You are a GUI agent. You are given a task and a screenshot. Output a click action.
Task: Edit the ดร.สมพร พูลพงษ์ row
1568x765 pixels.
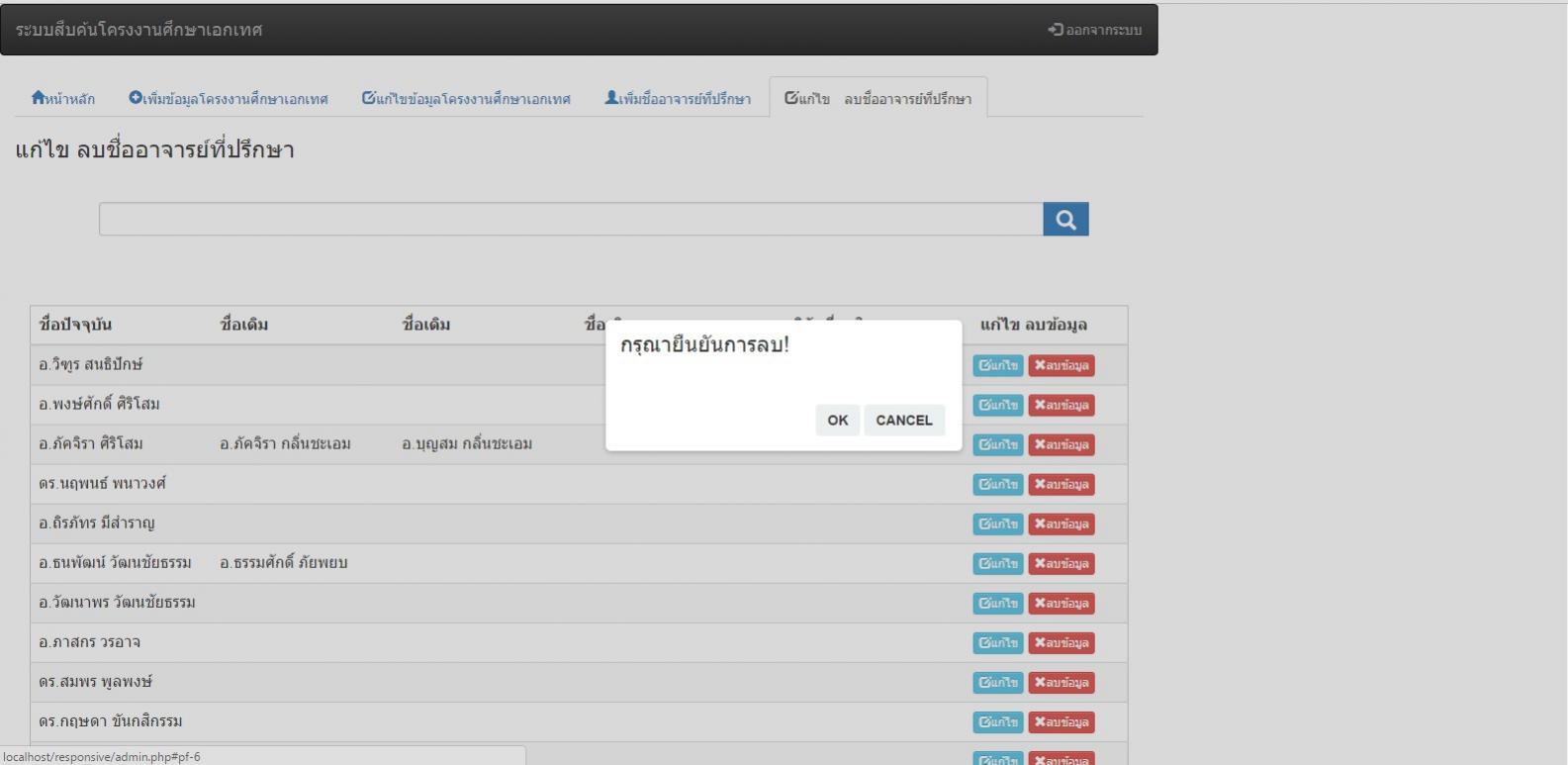(998, 682)
